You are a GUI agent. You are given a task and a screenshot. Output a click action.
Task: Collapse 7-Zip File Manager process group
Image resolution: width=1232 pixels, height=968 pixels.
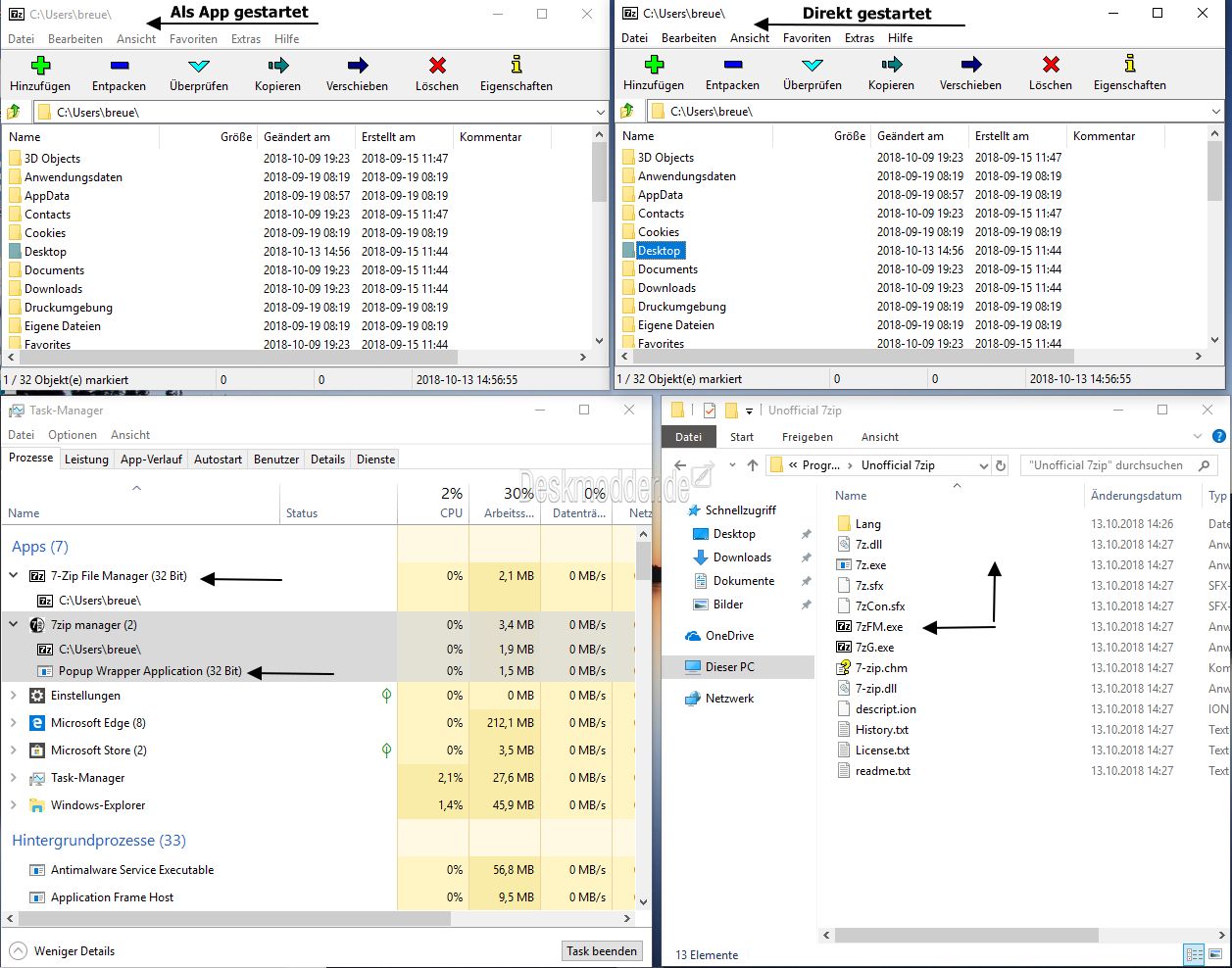(14, 576)
